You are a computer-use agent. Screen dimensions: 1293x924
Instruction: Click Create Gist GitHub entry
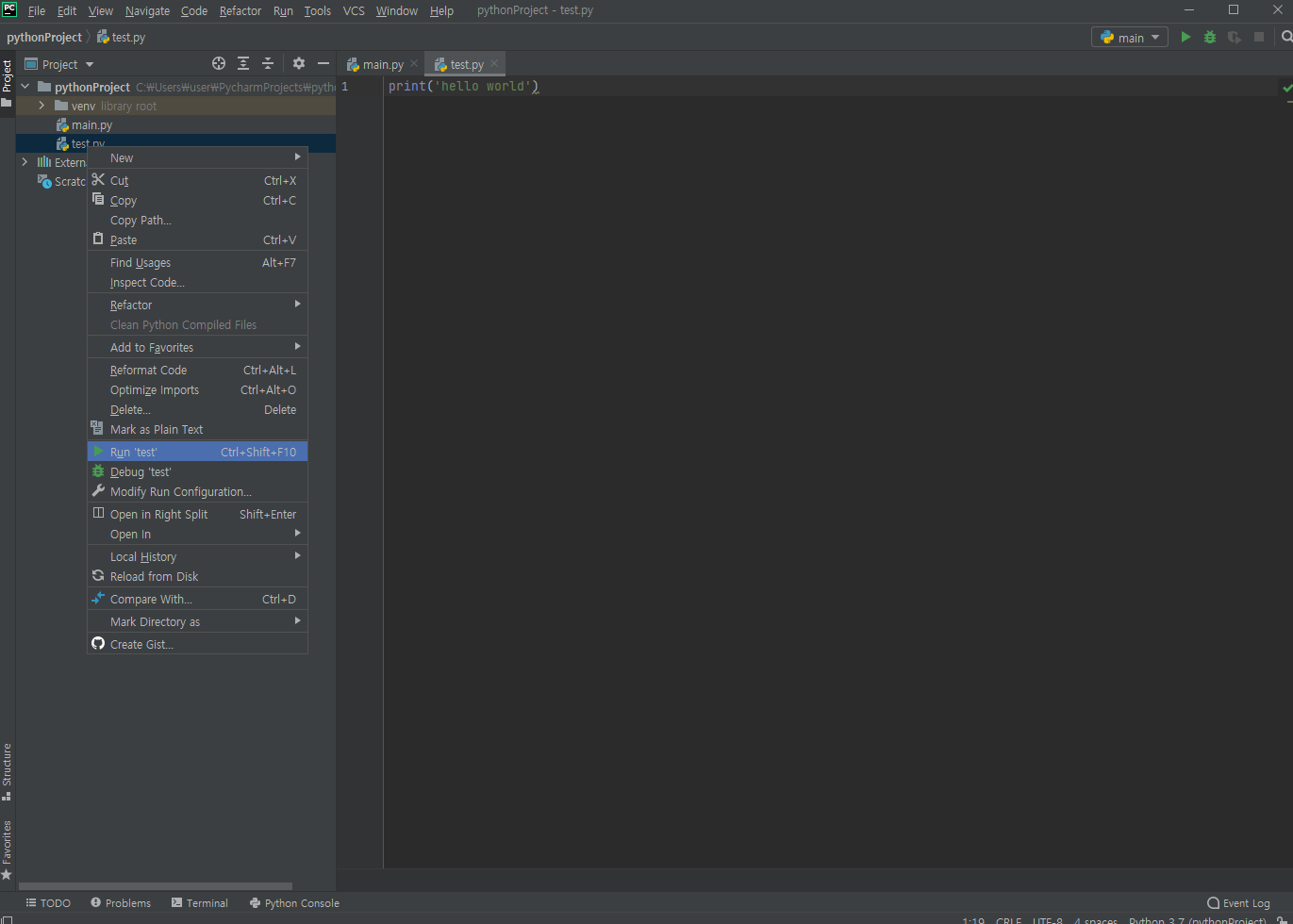point(197,644)
